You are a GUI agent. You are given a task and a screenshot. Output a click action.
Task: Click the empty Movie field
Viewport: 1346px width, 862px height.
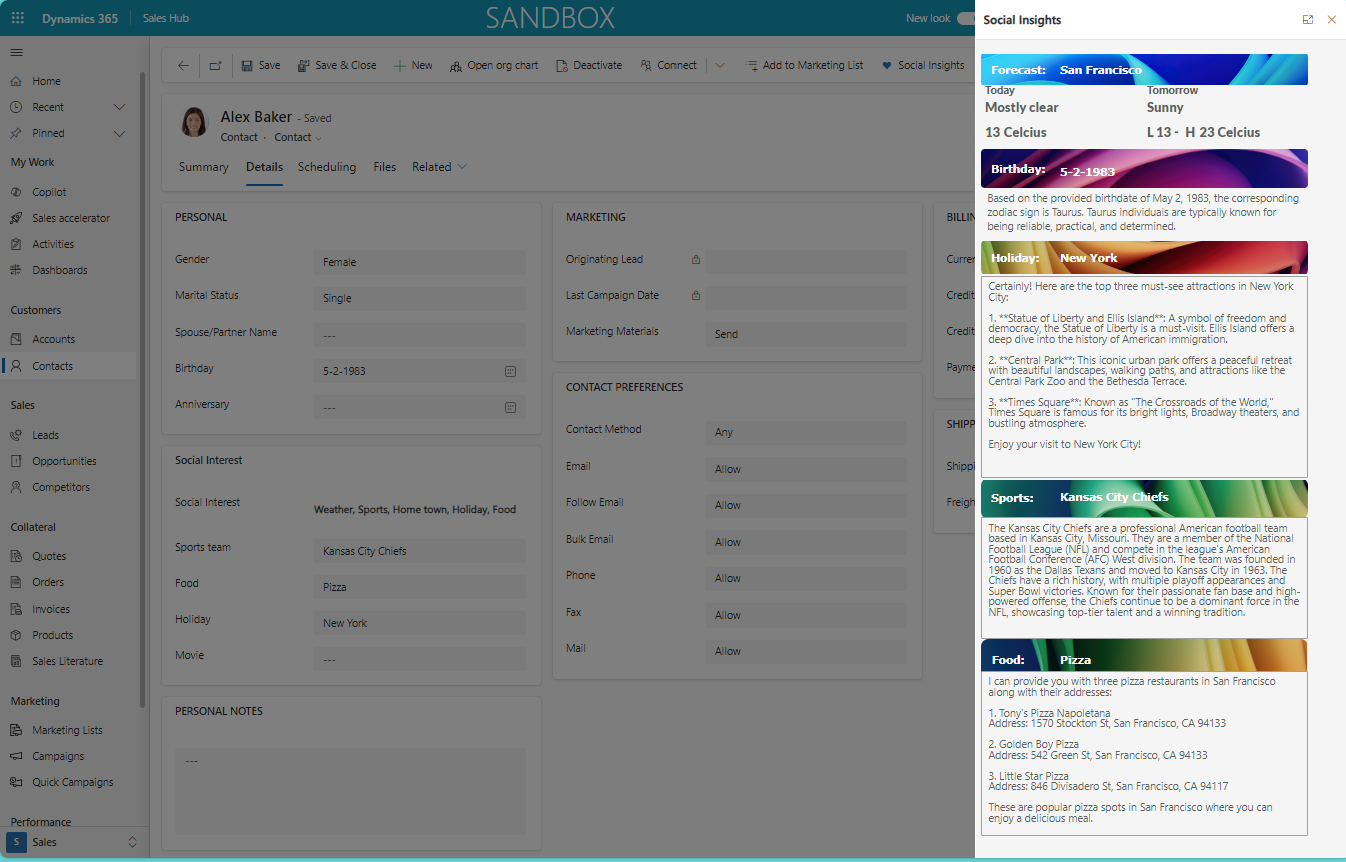pos(419,659)
